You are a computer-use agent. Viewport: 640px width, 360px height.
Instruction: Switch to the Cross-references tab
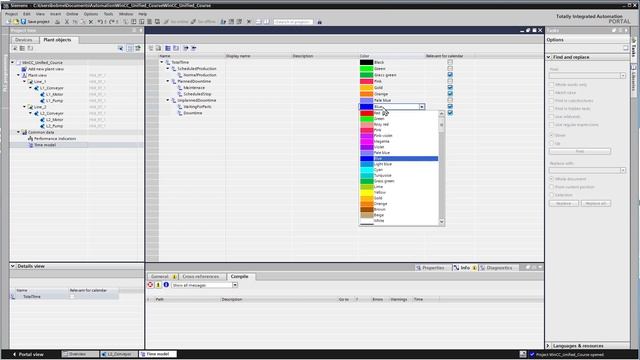[201, 276]
